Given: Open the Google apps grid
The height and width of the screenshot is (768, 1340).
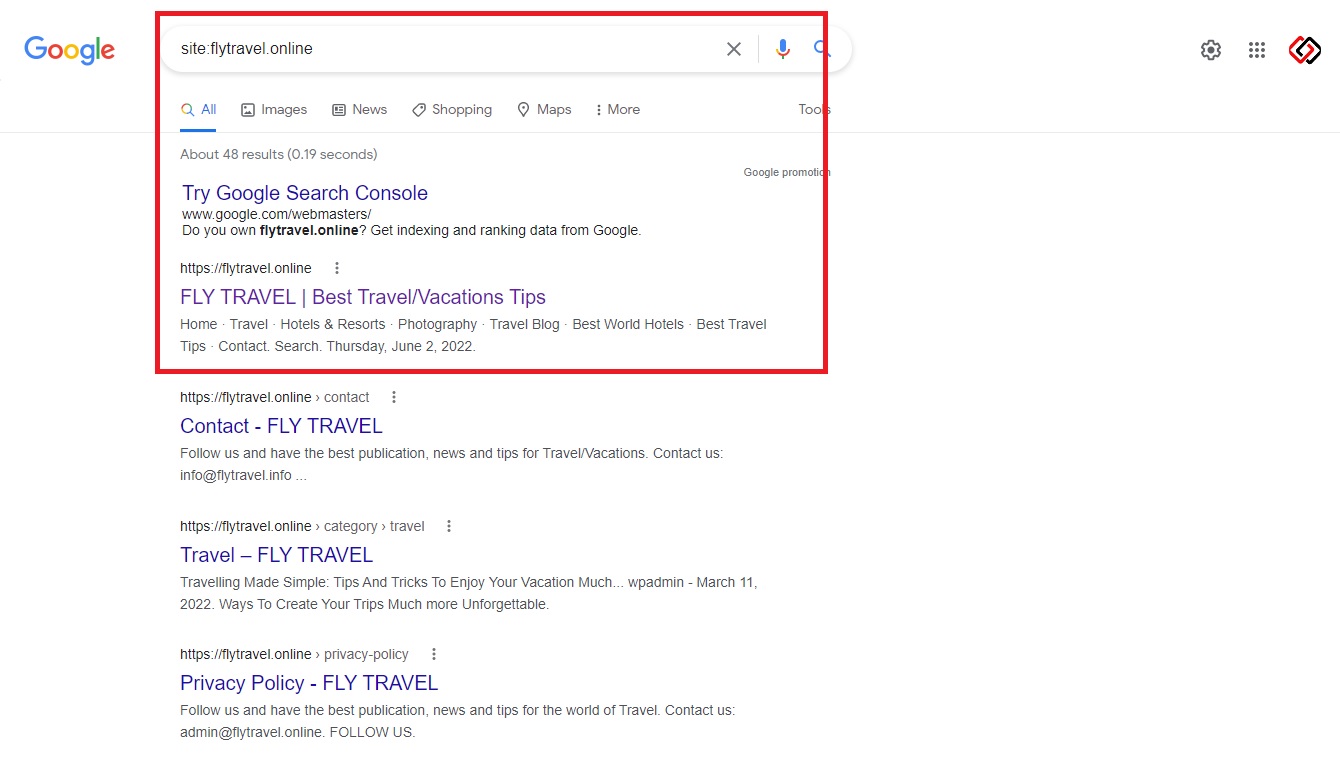Looking at the screenshot, I should click(x=1257, y=50).
